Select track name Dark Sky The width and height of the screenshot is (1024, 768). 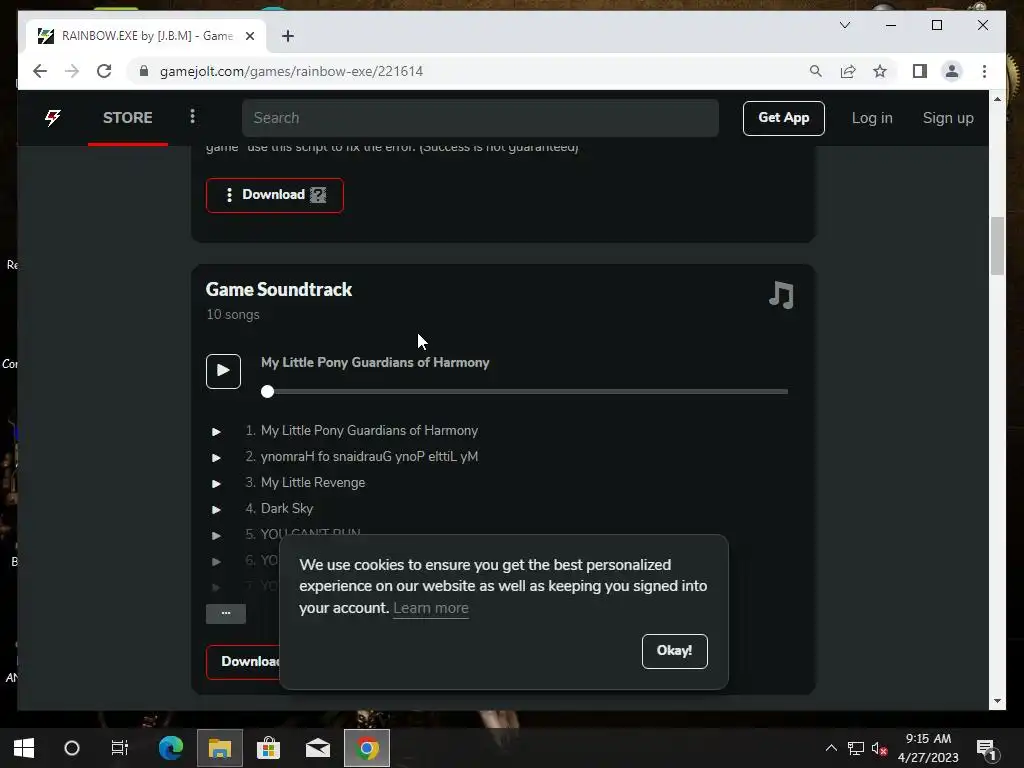pyautogui.click(x=287, y=508)
